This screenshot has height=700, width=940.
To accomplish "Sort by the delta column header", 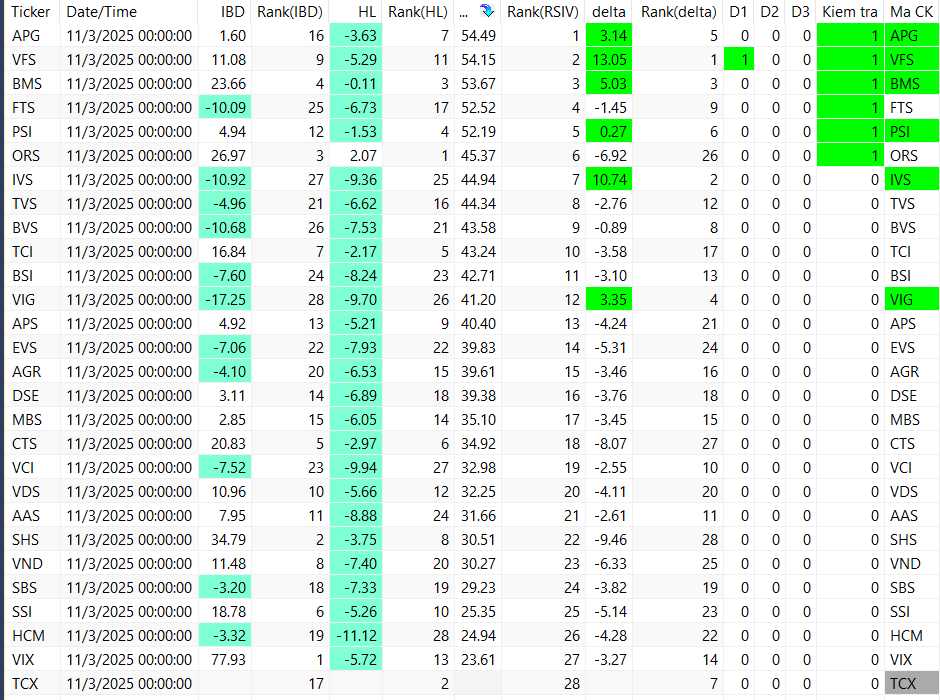I will [608, 11].
